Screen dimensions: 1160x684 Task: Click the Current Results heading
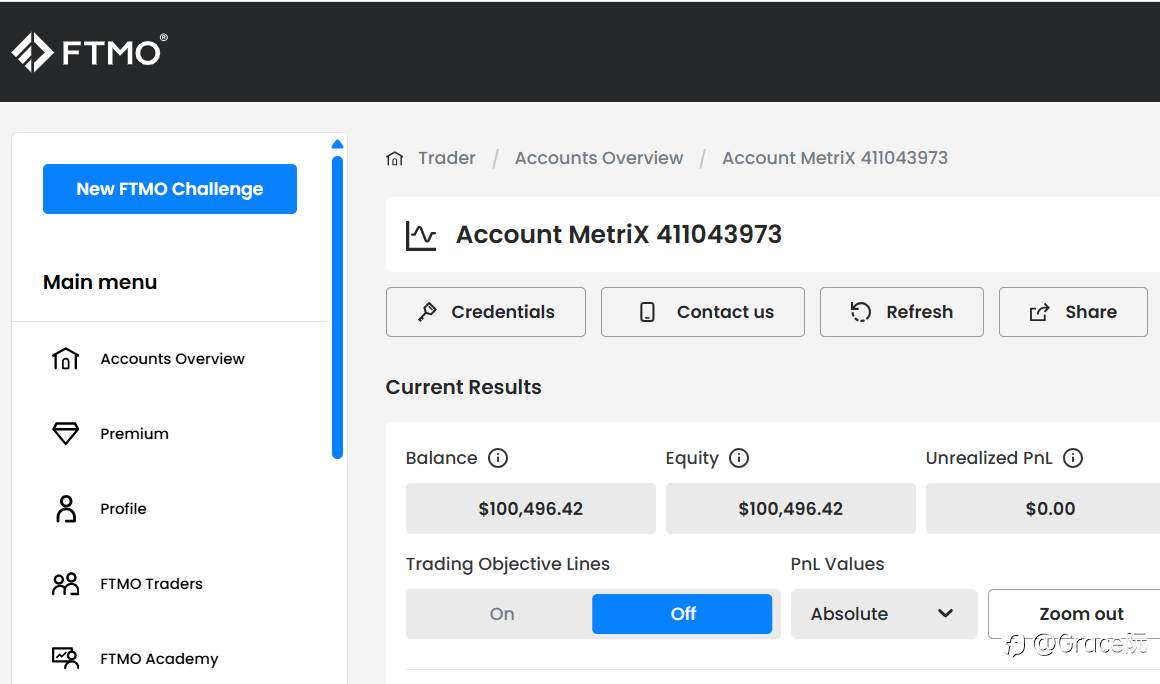point(464,387)
